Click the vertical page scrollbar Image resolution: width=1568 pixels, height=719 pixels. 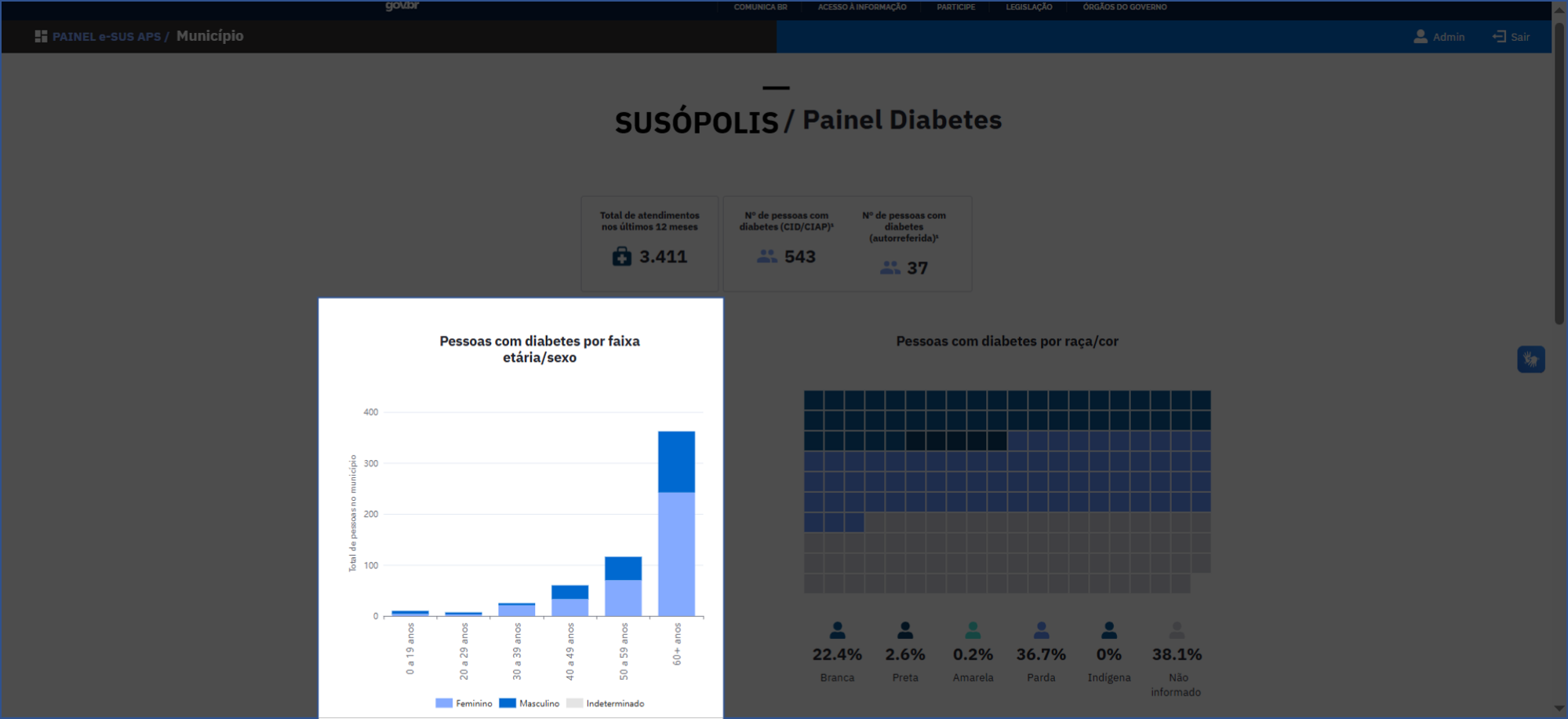[x=1559, y=173]
